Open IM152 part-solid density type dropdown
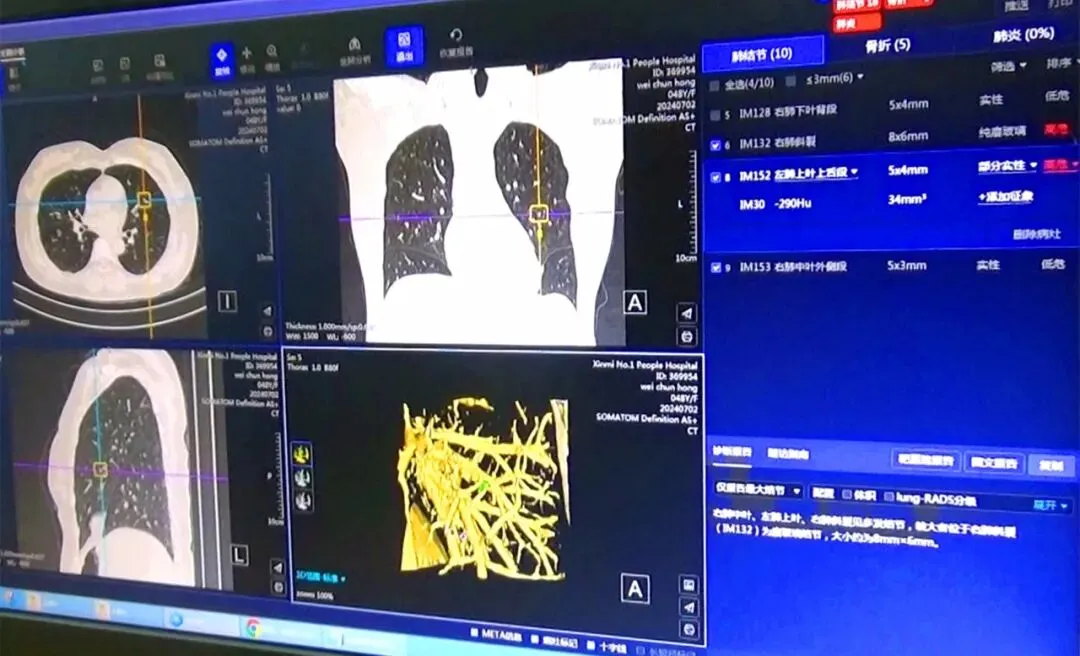Screen dimensions: 1080x656 point(1007,166)
